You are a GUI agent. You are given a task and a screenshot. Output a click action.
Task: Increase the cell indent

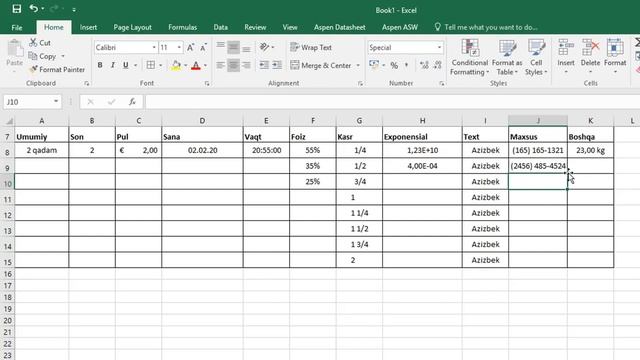[x=277, y=65]
